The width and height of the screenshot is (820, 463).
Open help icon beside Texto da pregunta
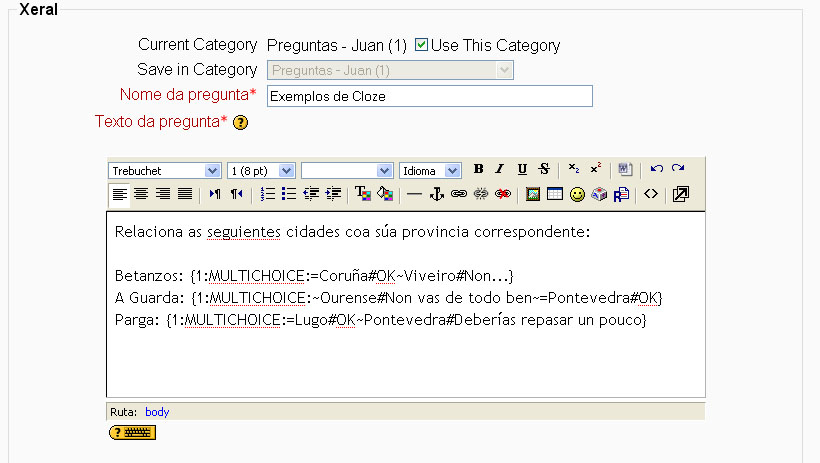tap(240, 122)
